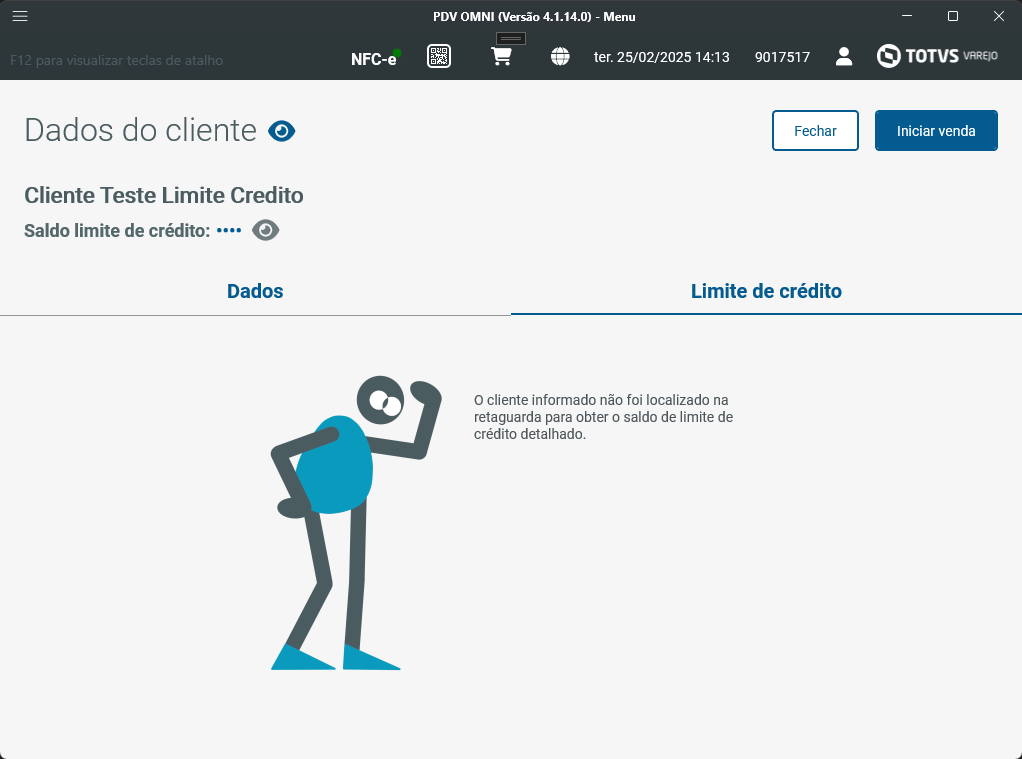Click the Iniciar venda button

pos(936,130)
